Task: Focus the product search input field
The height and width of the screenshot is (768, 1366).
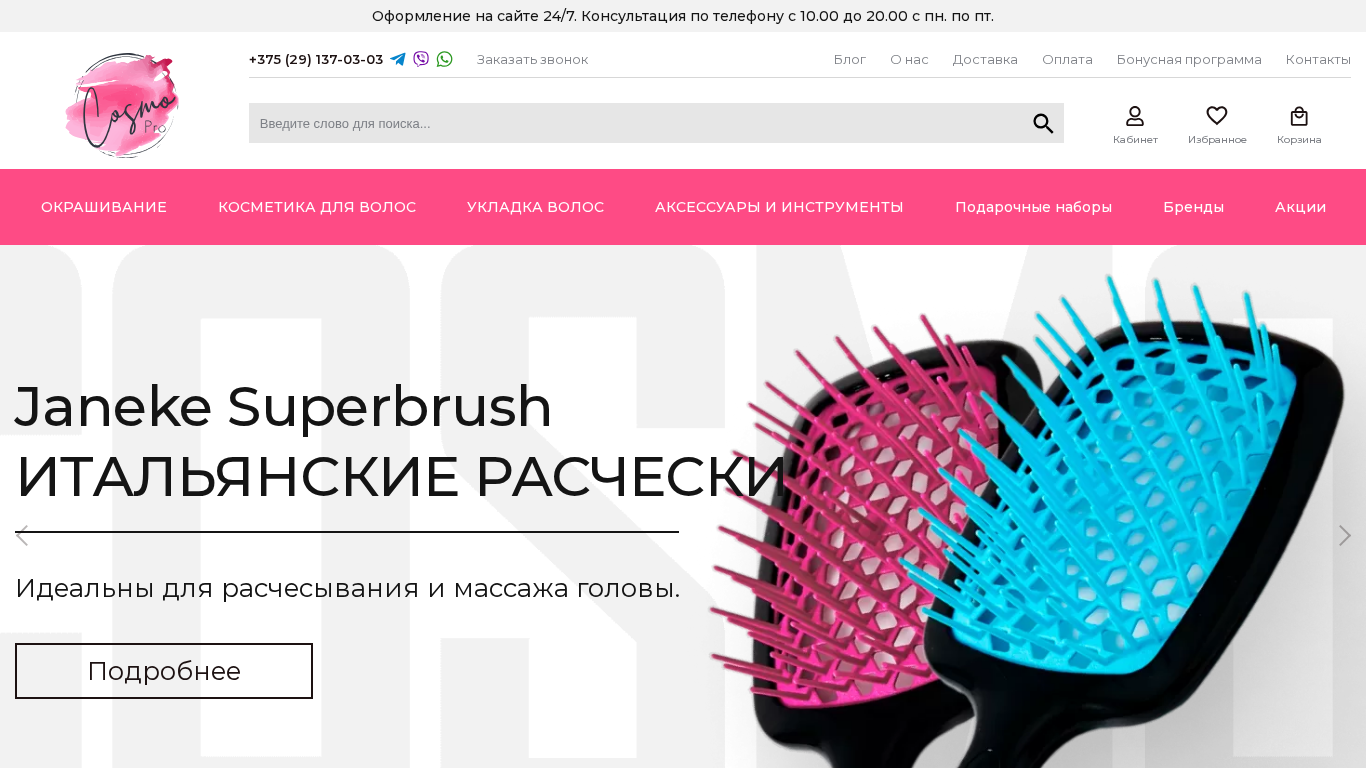Action: coord(640,123)
